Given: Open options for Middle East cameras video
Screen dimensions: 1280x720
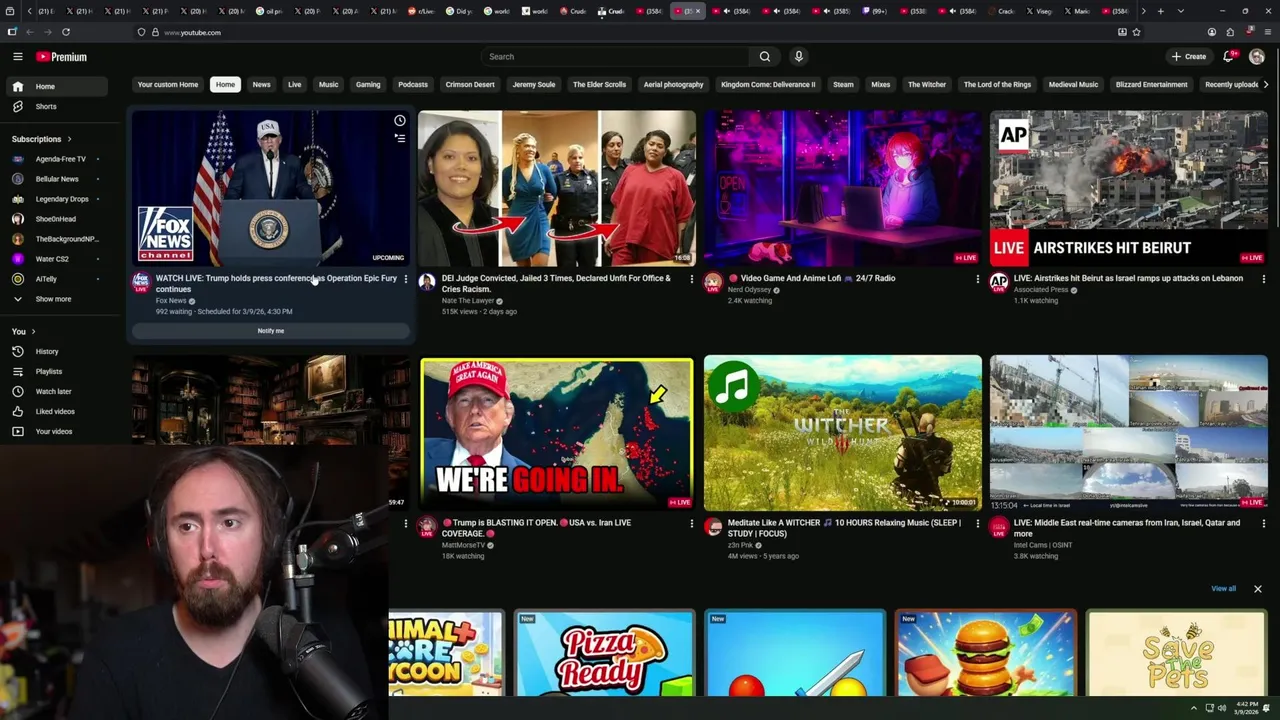Looking at the screenshot, I should [x=1263, y=523].
